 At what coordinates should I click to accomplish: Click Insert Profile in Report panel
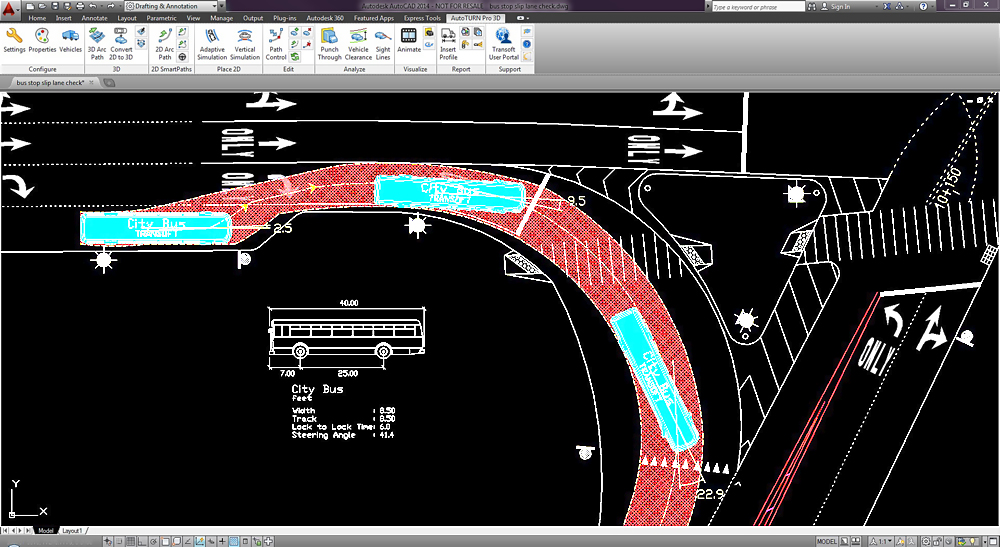pyautogui.click(x=448, y=42)
